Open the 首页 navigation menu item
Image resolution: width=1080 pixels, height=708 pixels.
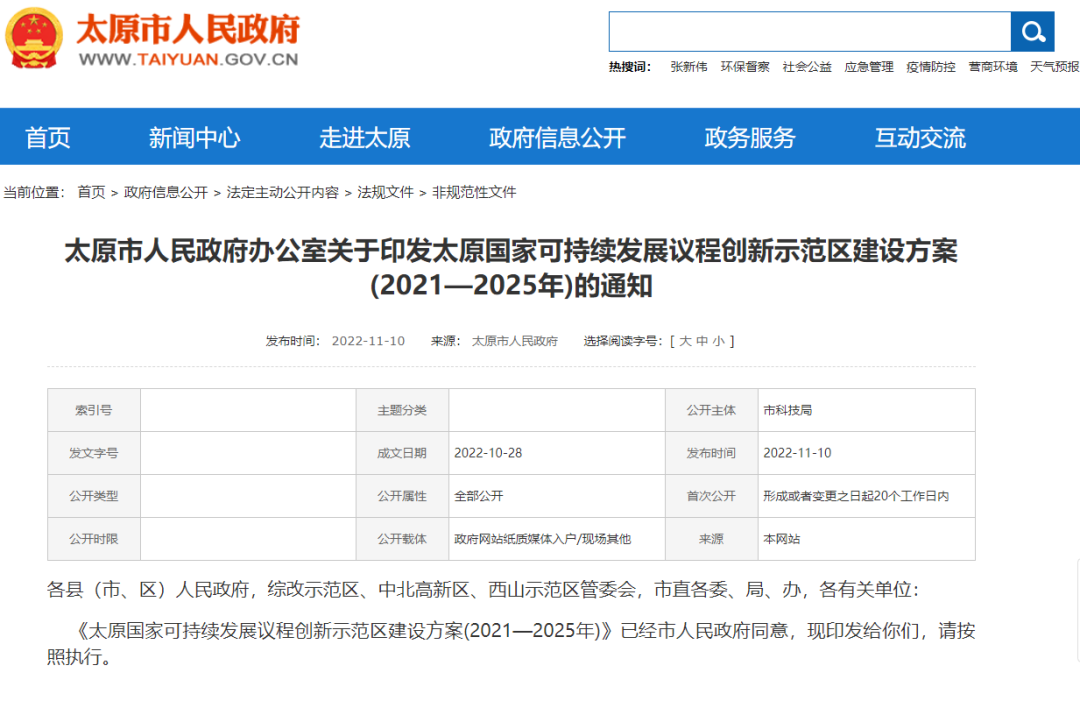click(48, 138)
